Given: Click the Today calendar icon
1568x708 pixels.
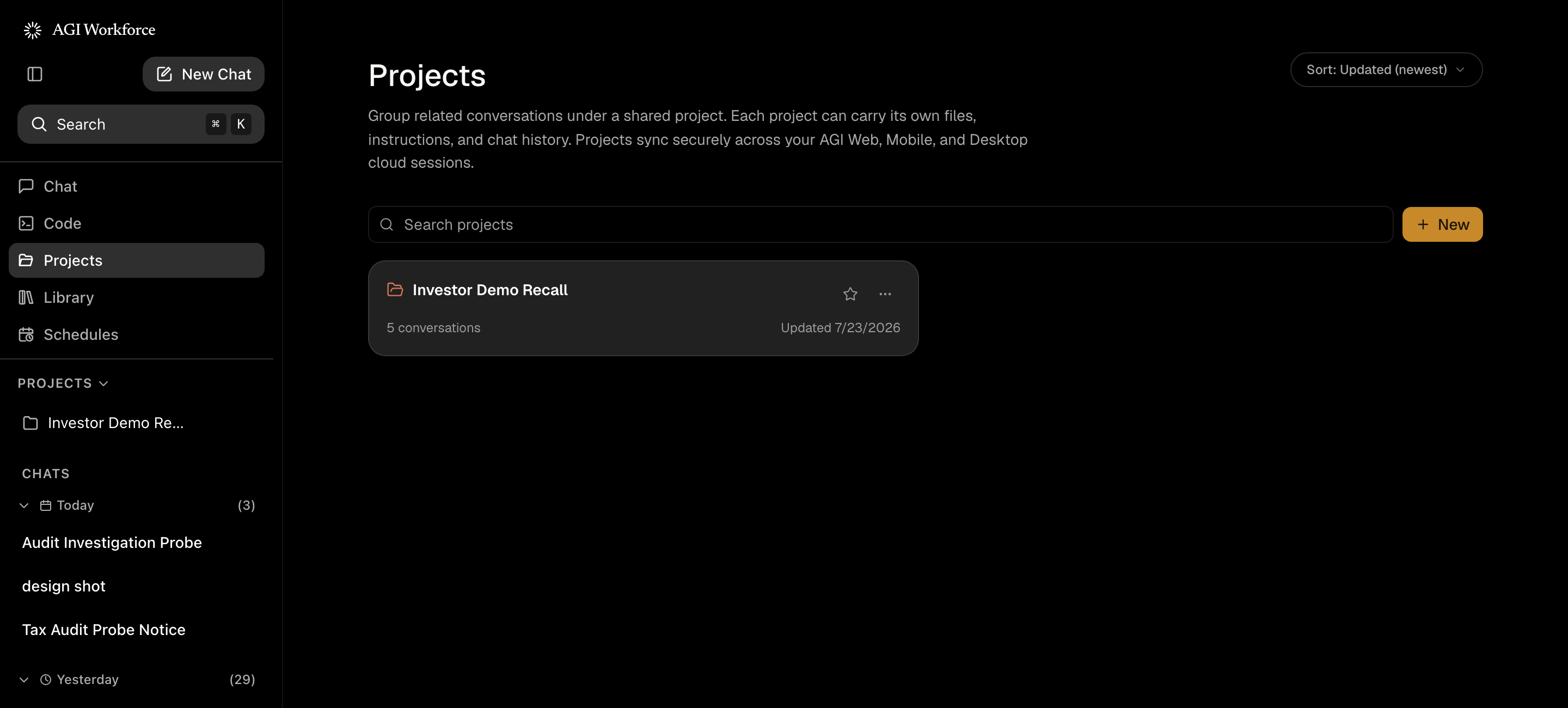Looking at the screenshot, I should tap(46, 506).
